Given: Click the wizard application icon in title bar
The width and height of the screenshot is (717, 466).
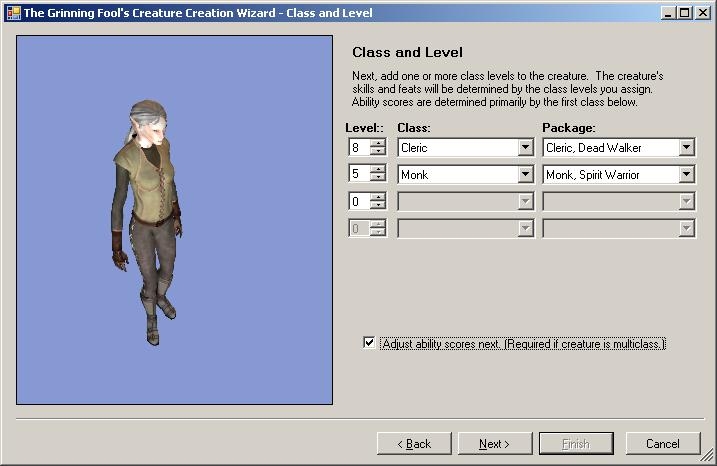Looking at the screenshot, I should click(x=13, y=13).
